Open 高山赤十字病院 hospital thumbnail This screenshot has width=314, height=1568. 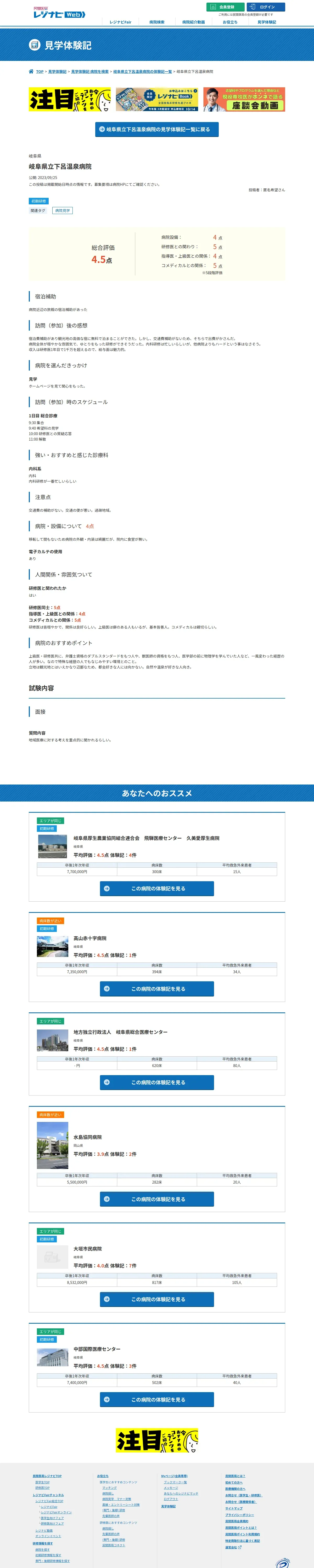click(x=52, y=946)
